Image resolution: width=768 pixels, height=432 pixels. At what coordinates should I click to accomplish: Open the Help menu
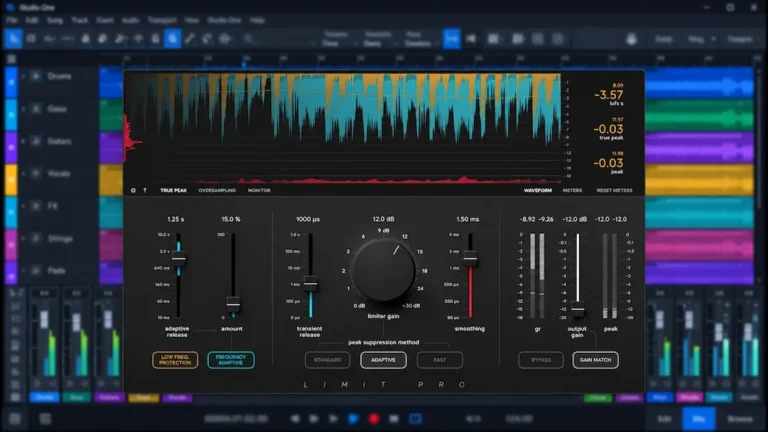[x=257, y=20]
